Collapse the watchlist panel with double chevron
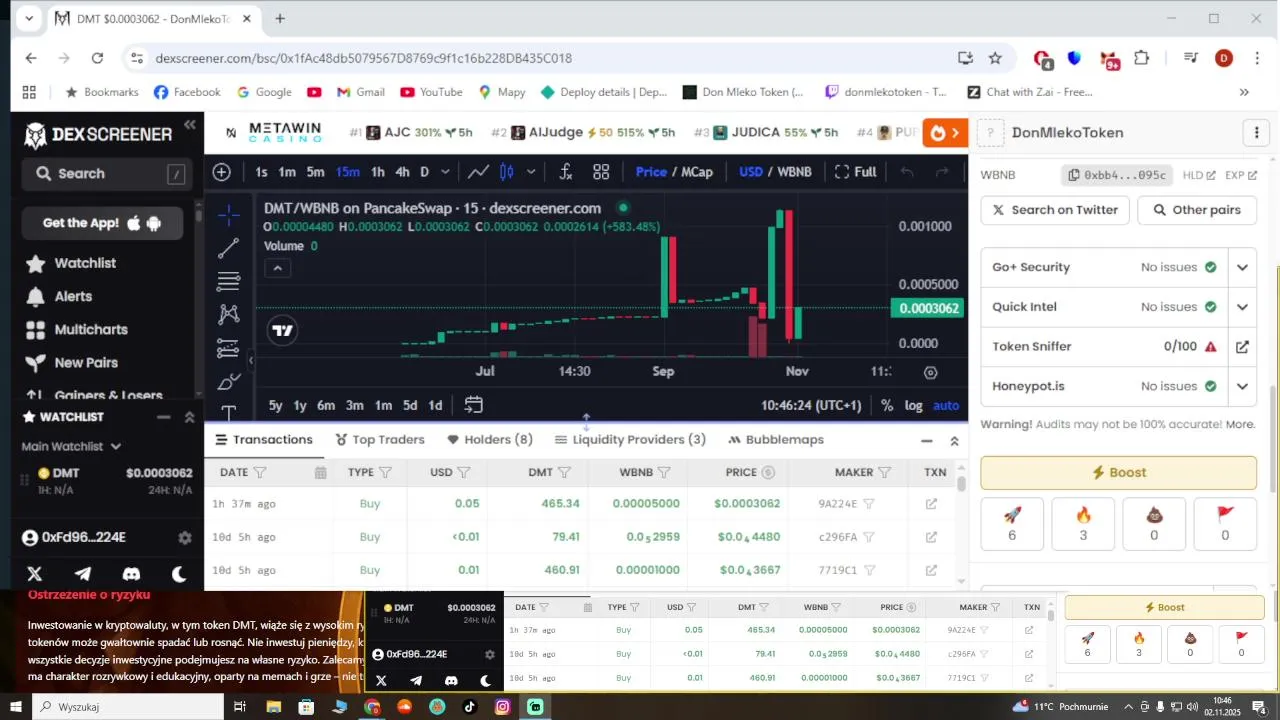 tap(190, 417)
